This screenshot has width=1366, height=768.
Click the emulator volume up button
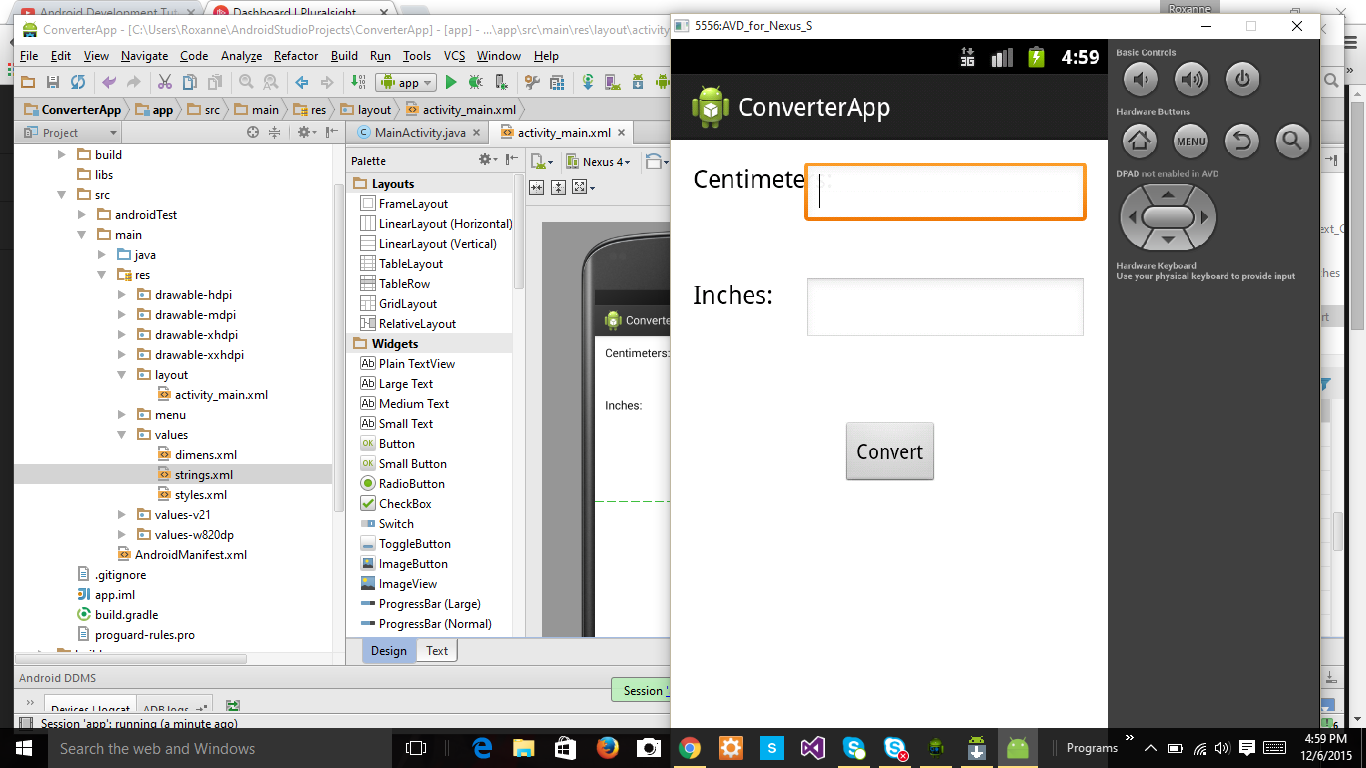[x=1191, y=79]
